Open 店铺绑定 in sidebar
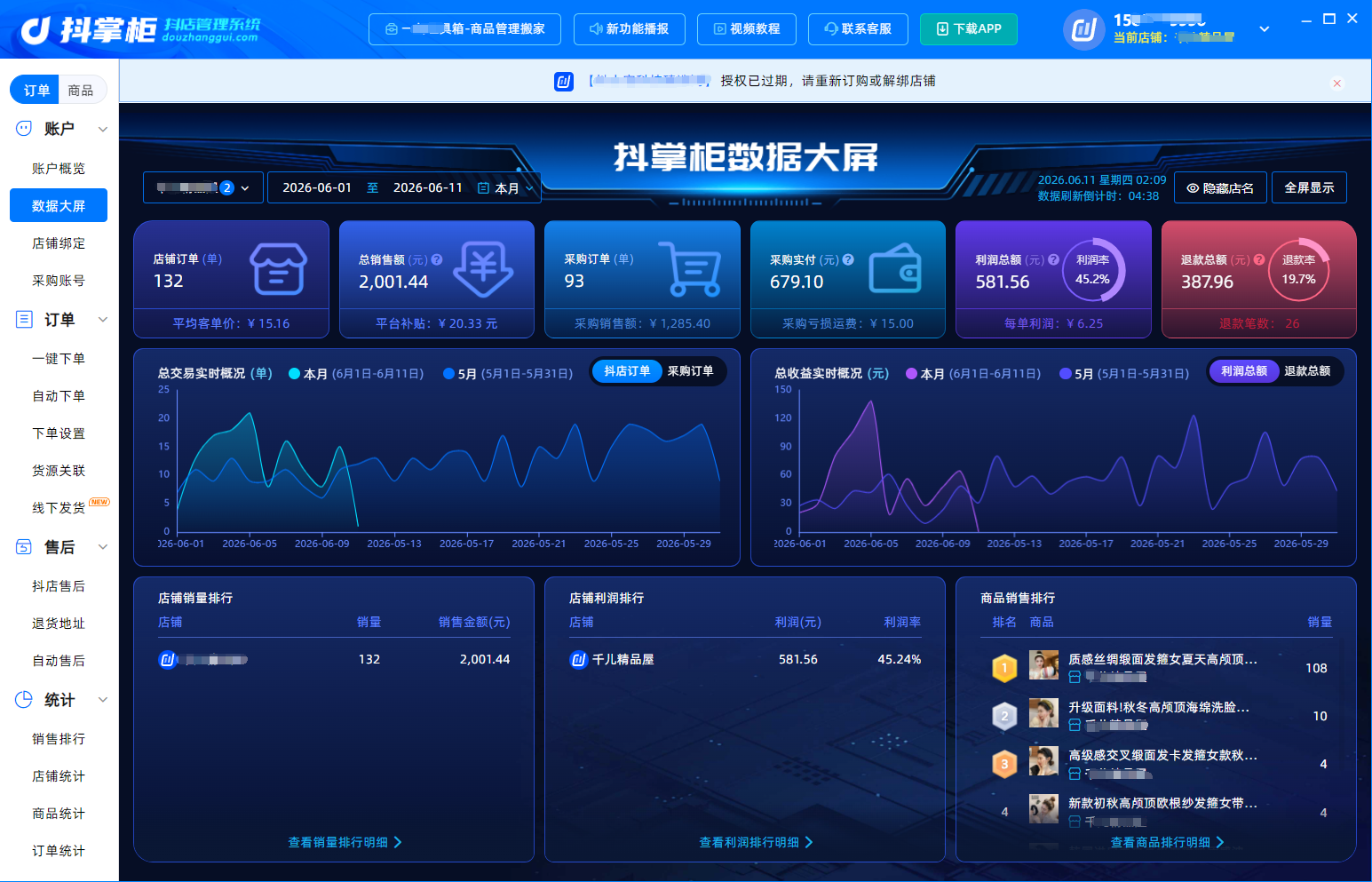 point(59,243)
